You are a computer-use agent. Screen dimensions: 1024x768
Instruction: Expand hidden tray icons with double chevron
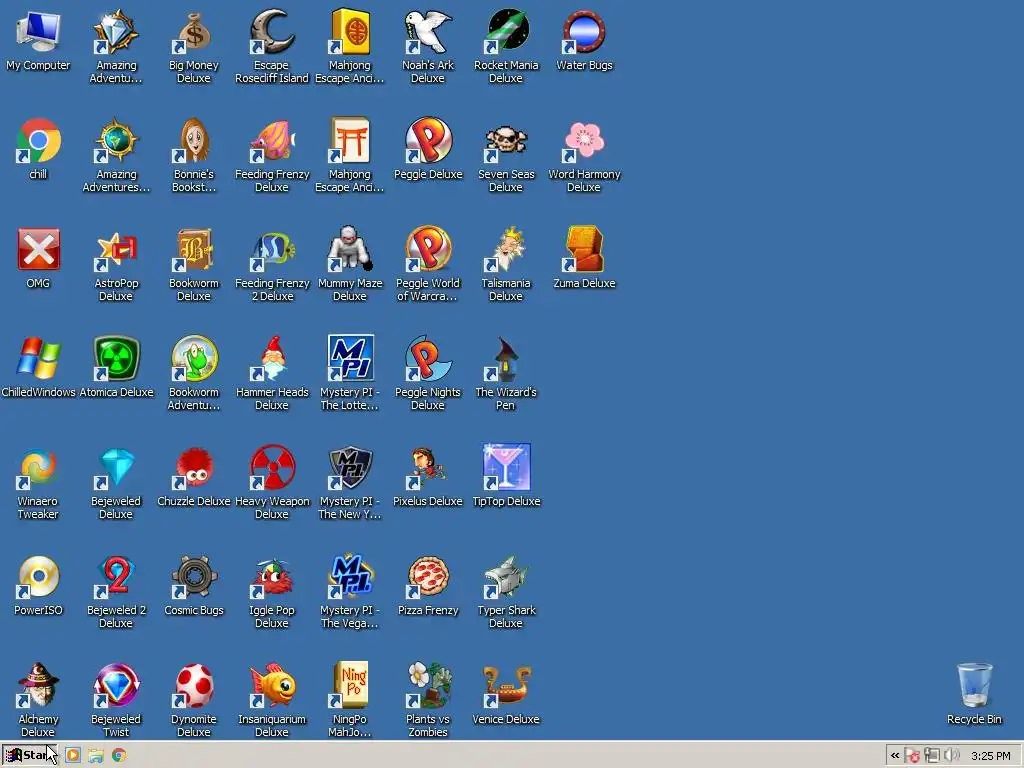coord(895,756)
